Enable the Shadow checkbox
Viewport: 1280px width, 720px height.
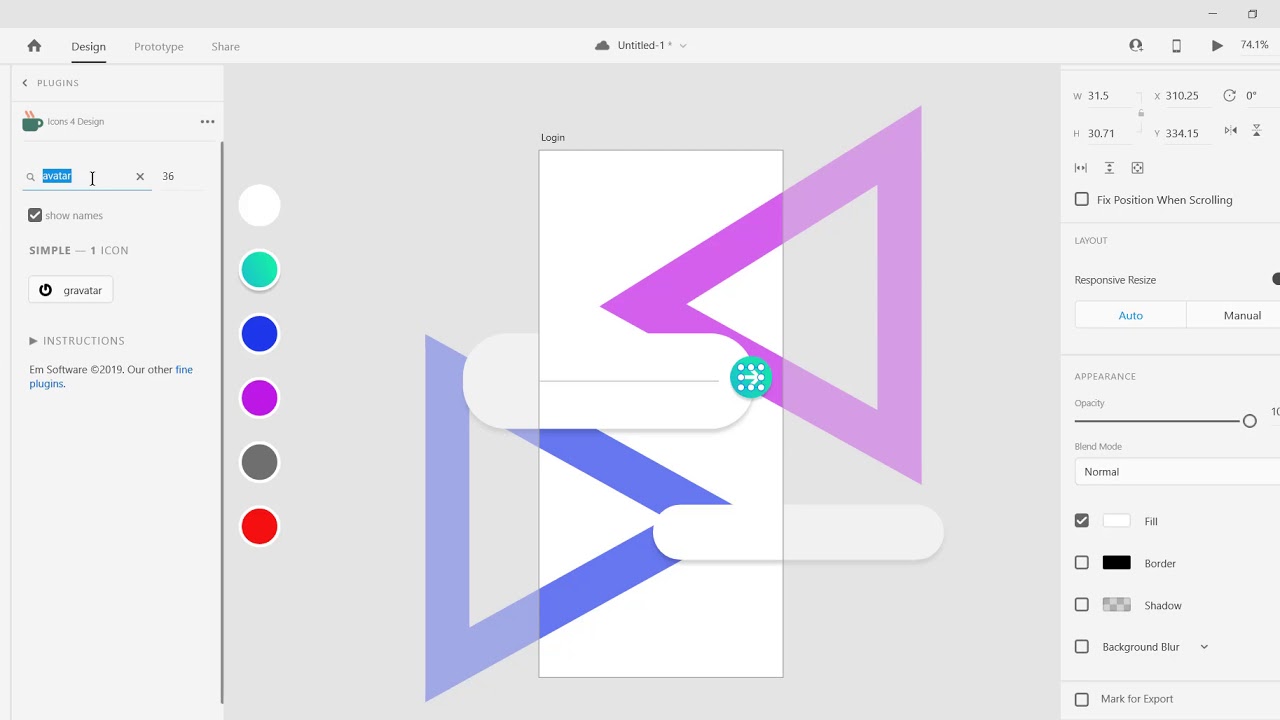pyautogui.click(x=1082, y=605)
